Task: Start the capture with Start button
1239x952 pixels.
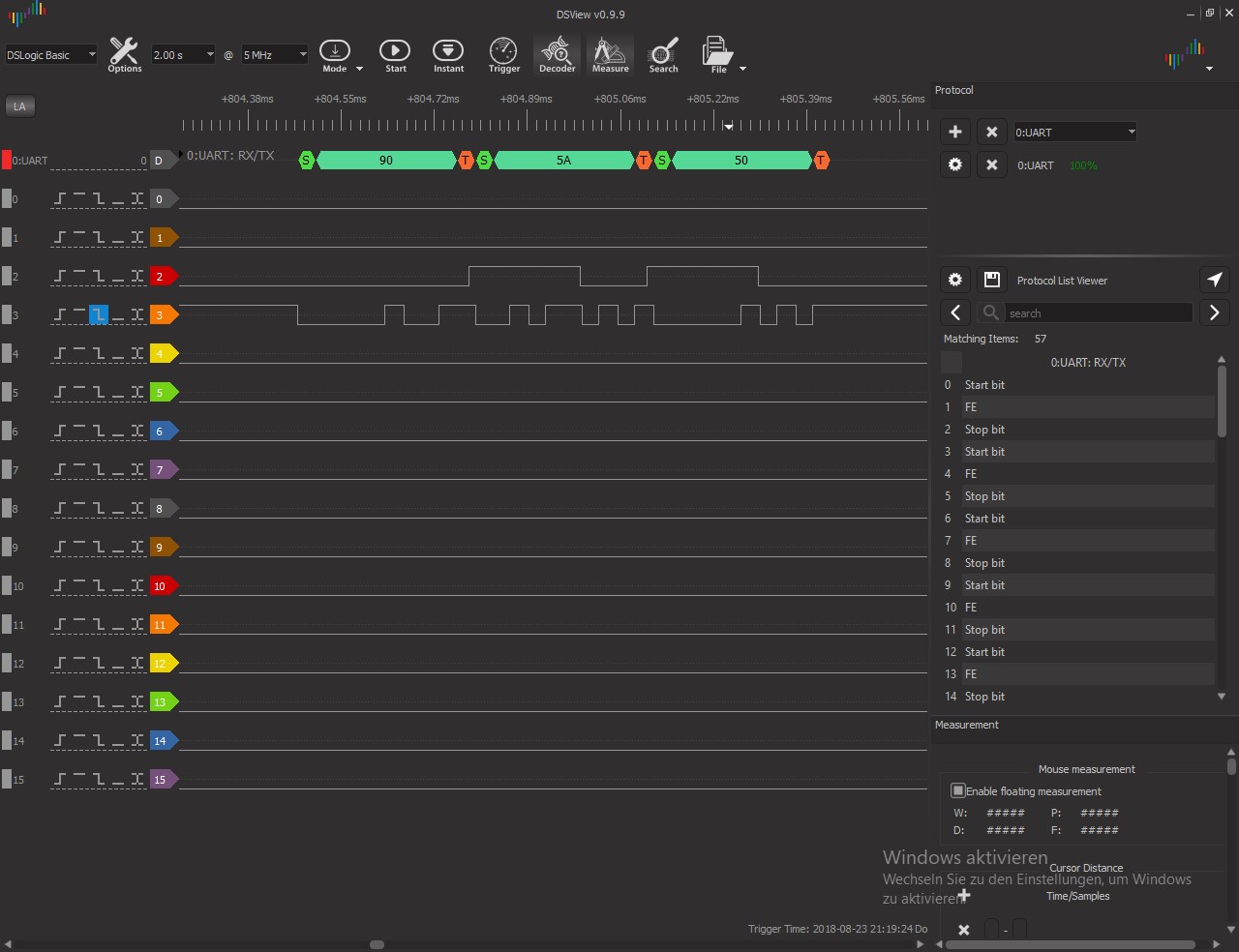Action: click(x=395, y=55)
